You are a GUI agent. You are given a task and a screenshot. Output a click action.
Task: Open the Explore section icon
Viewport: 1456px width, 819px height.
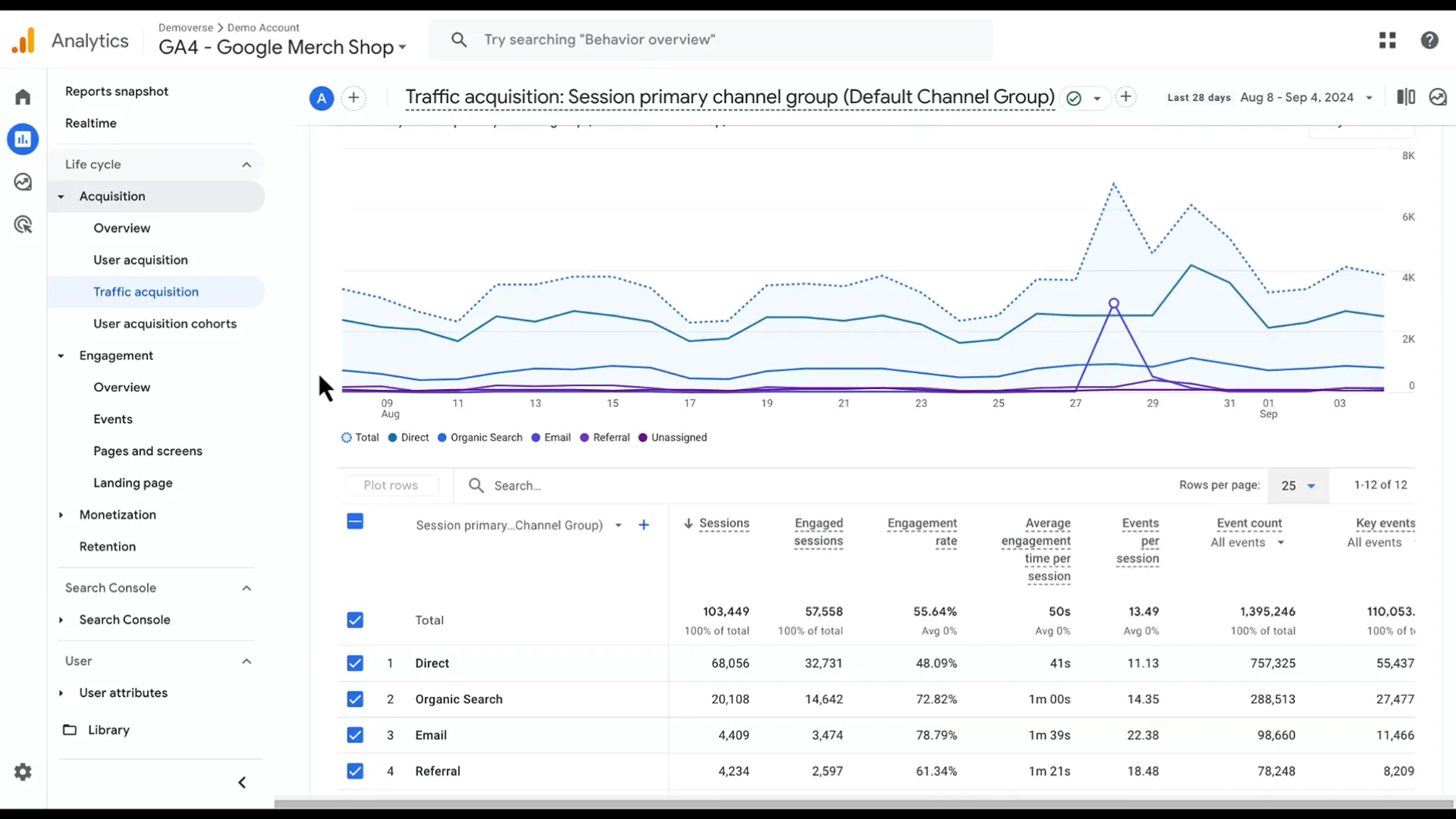pyautogui.click(x=23, y=182)
